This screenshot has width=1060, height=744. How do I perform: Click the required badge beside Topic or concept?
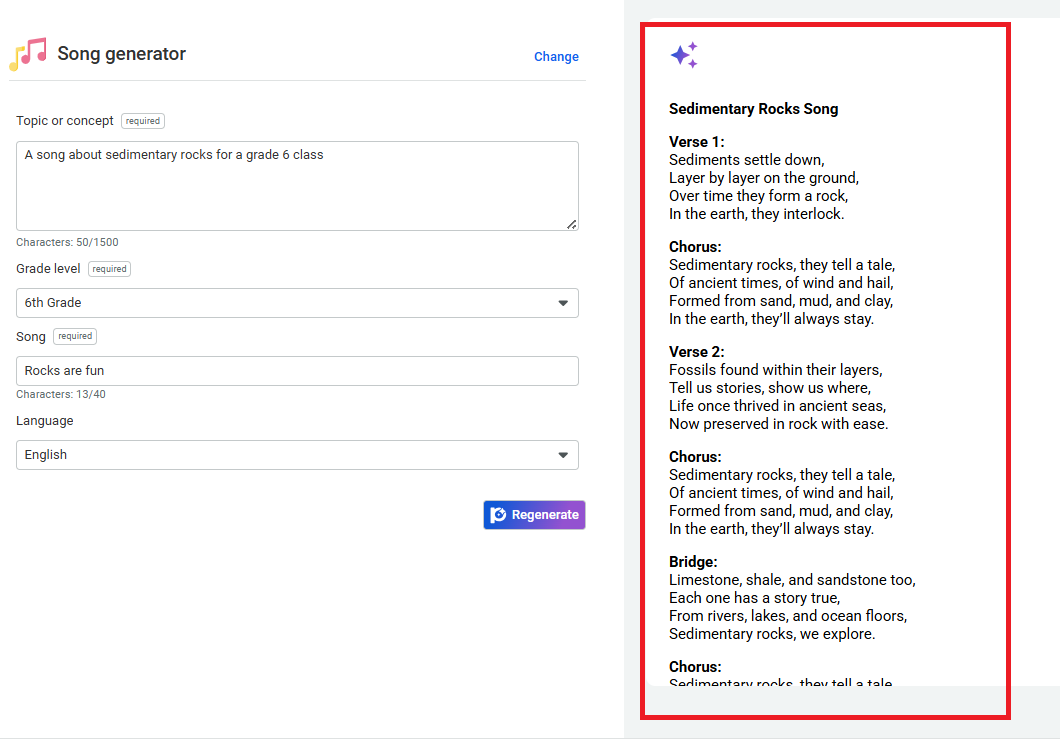tap(143, 121)
